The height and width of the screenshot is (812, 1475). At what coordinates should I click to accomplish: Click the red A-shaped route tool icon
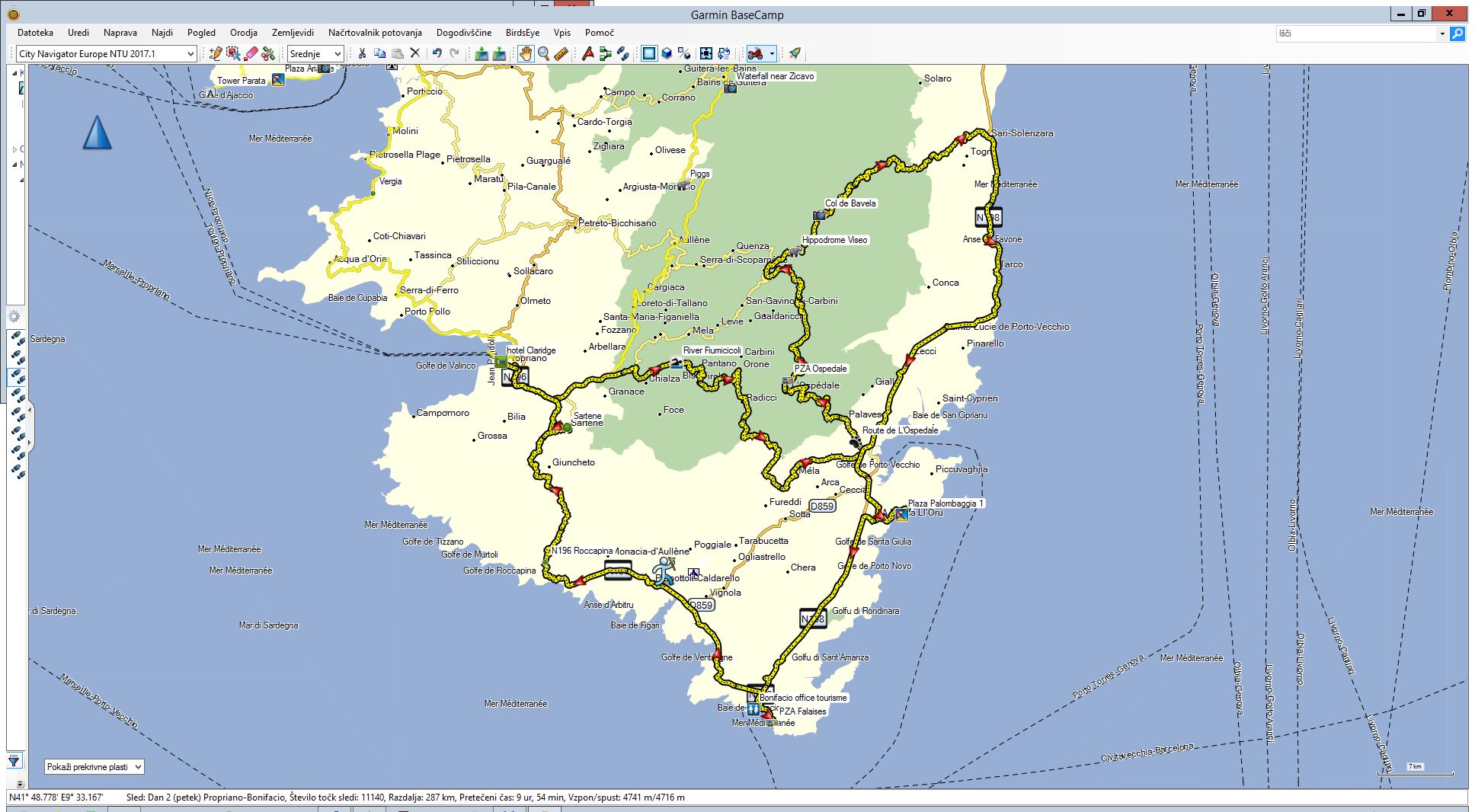pos(587,53)
